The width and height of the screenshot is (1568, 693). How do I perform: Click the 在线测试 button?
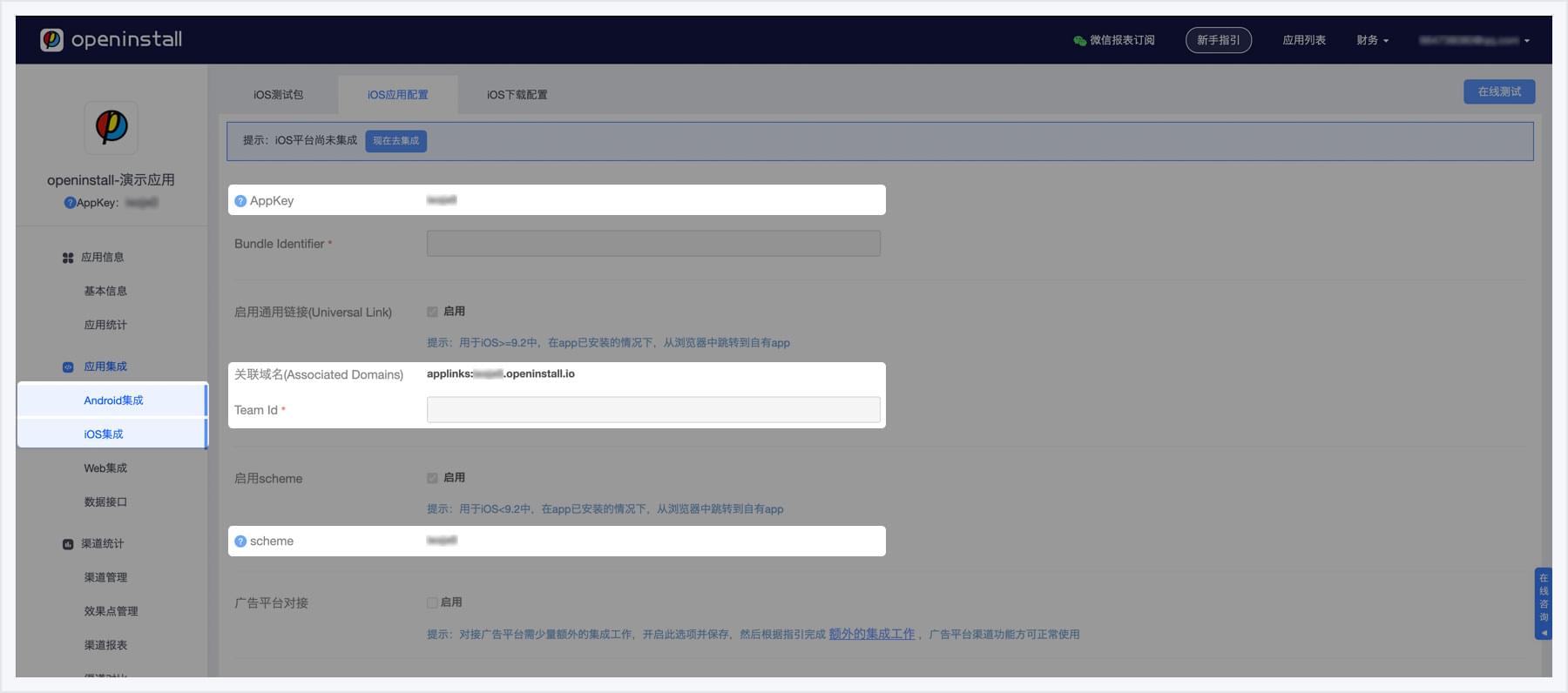coord(1499,91)
